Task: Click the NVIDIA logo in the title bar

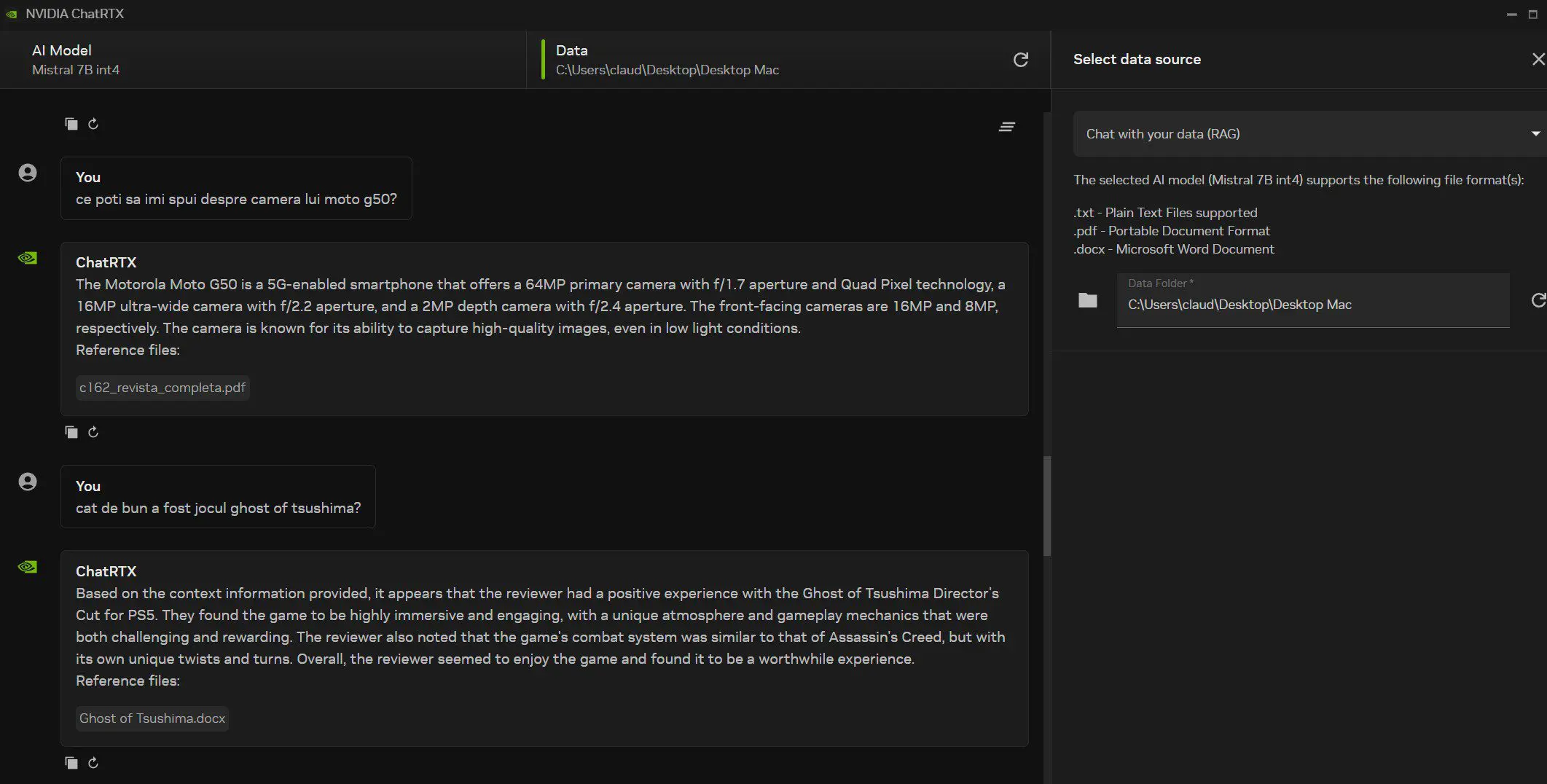Action: coord(12,14)
